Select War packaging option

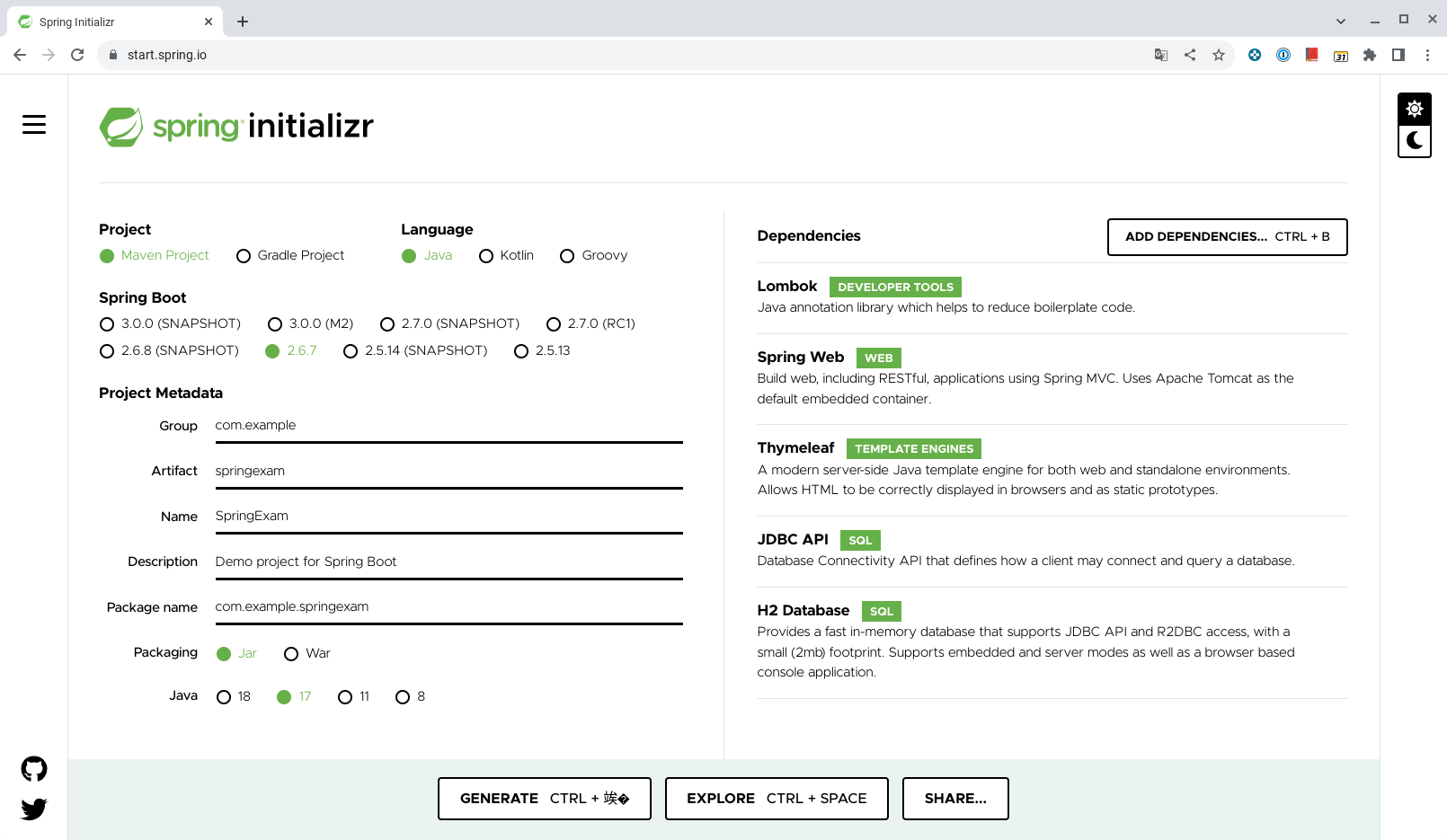[291, 654]
